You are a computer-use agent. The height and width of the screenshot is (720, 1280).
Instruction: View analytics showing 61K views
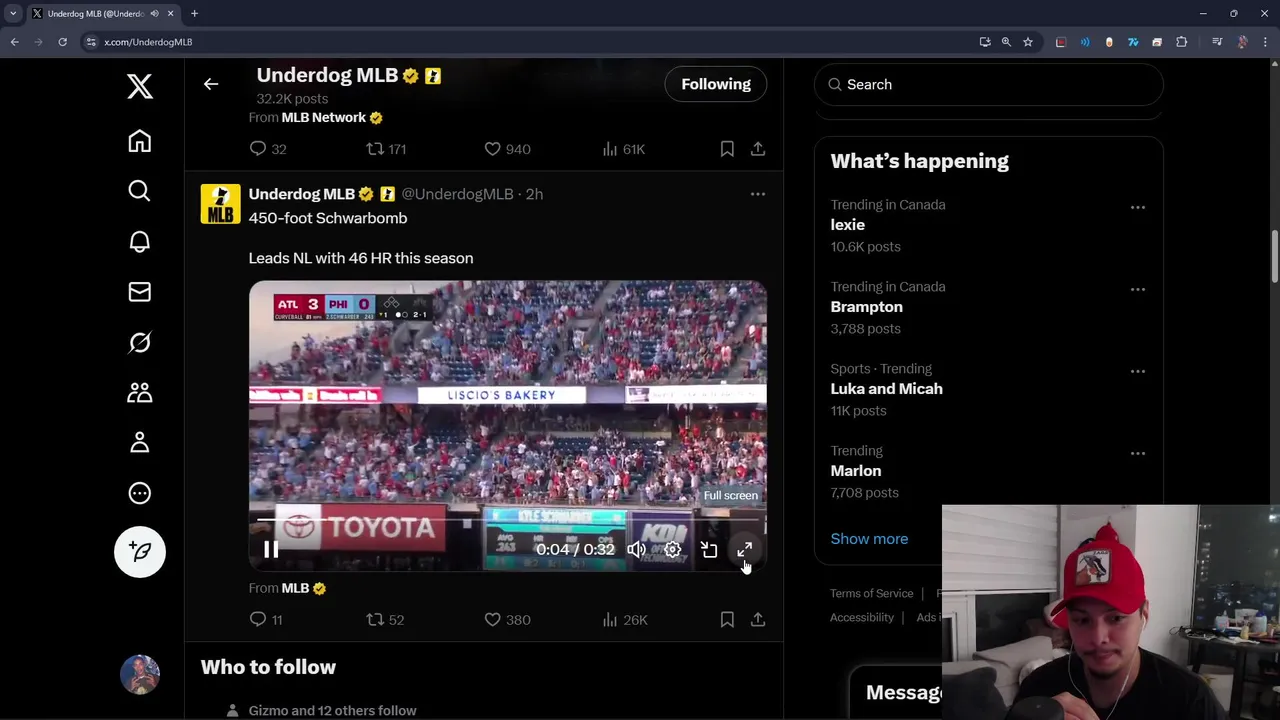[x=623, y=149]
